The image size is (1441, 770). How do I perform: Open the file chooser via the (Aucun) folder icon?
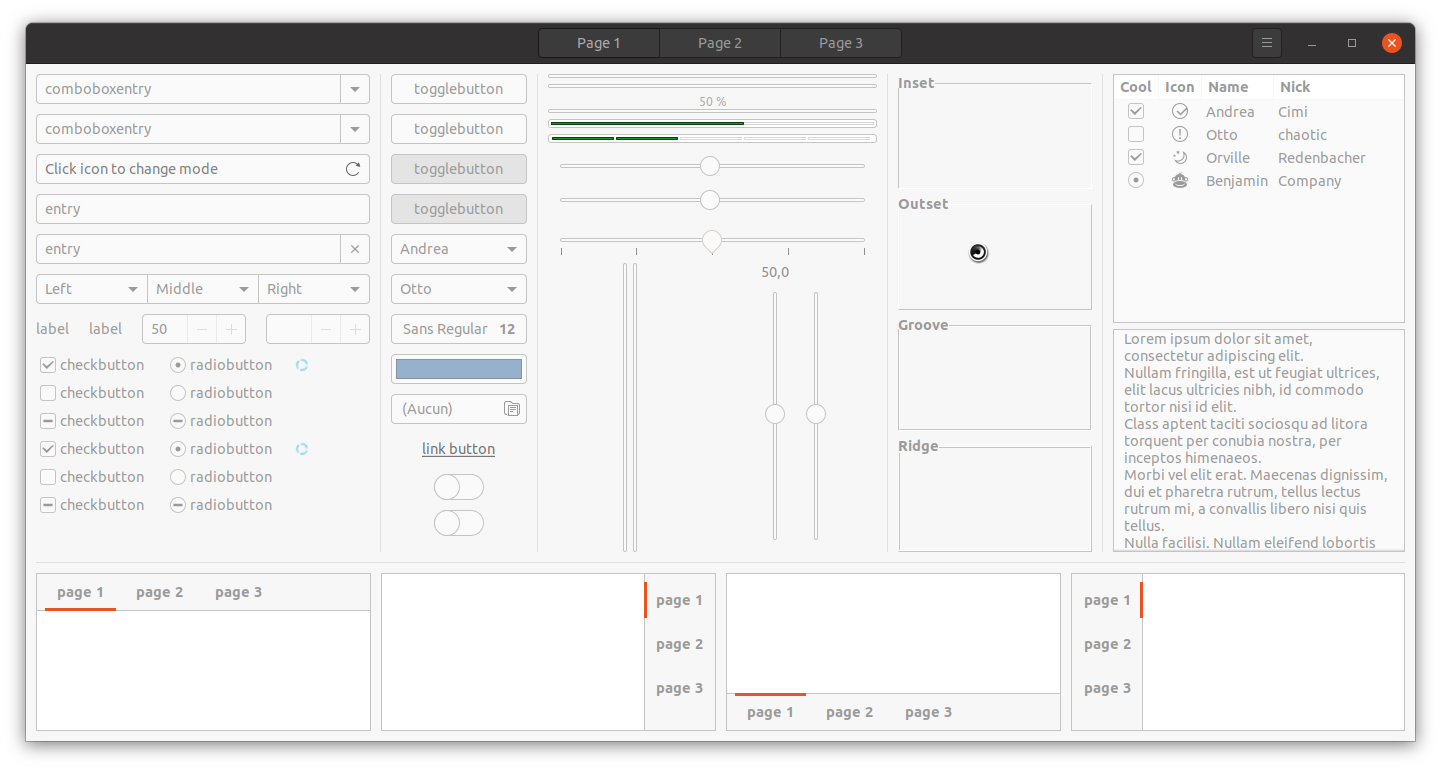[x=511, y=409]
